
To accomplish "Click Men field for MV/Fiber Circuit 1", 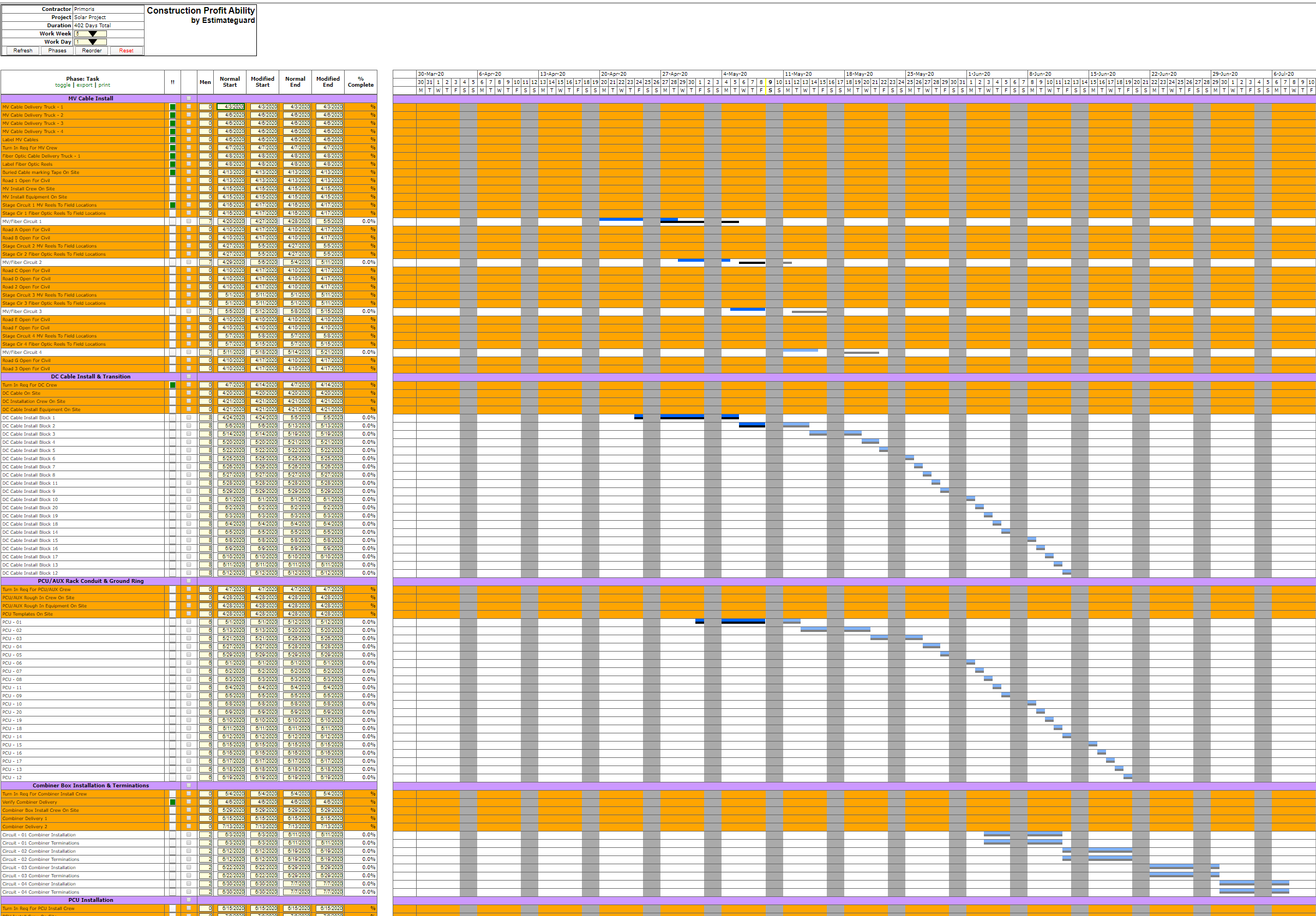I will click(x=206, y=221).
